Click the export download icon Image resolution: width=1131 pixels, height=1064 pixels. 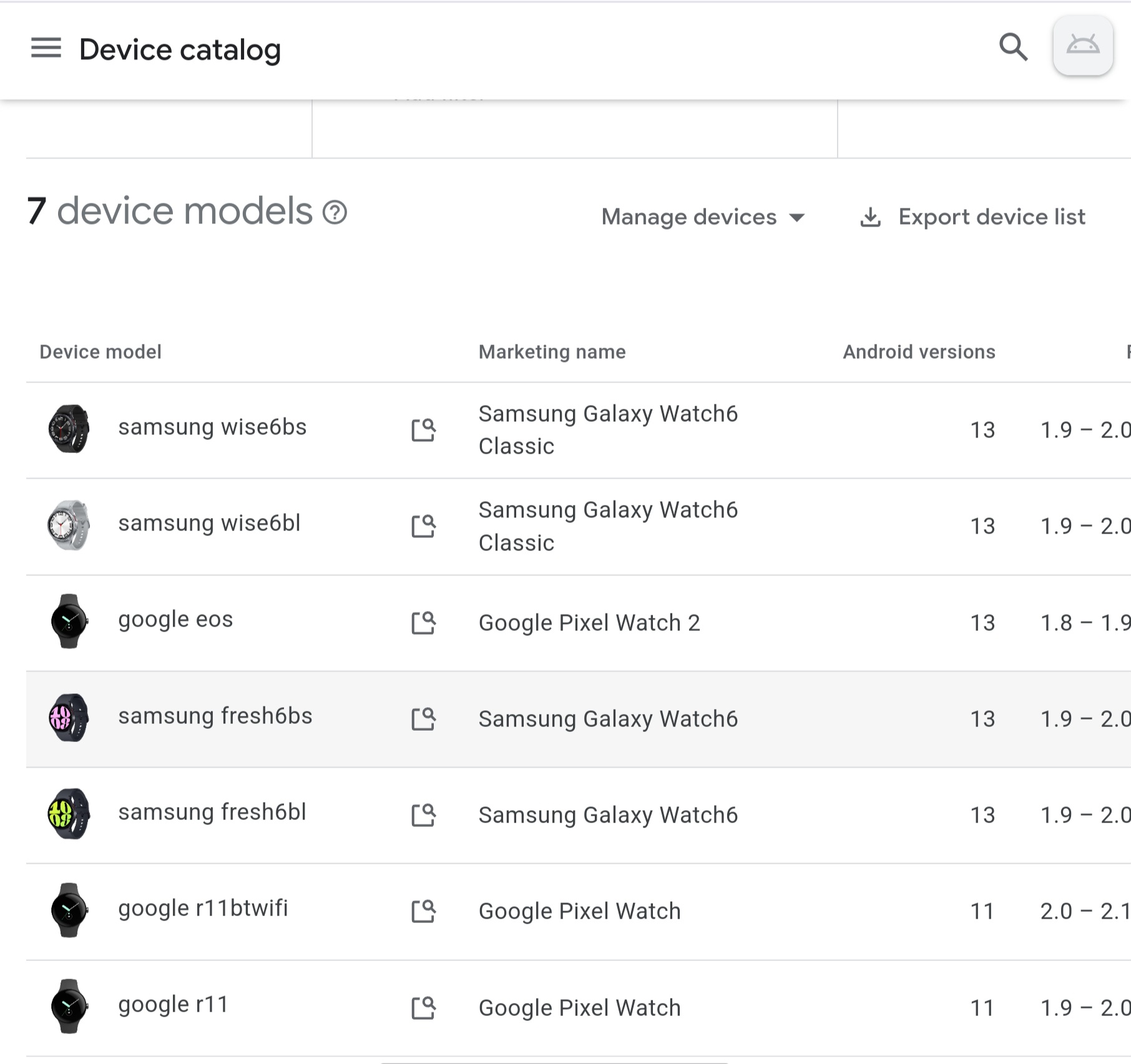pyautogui.click(x=870, y=218)
